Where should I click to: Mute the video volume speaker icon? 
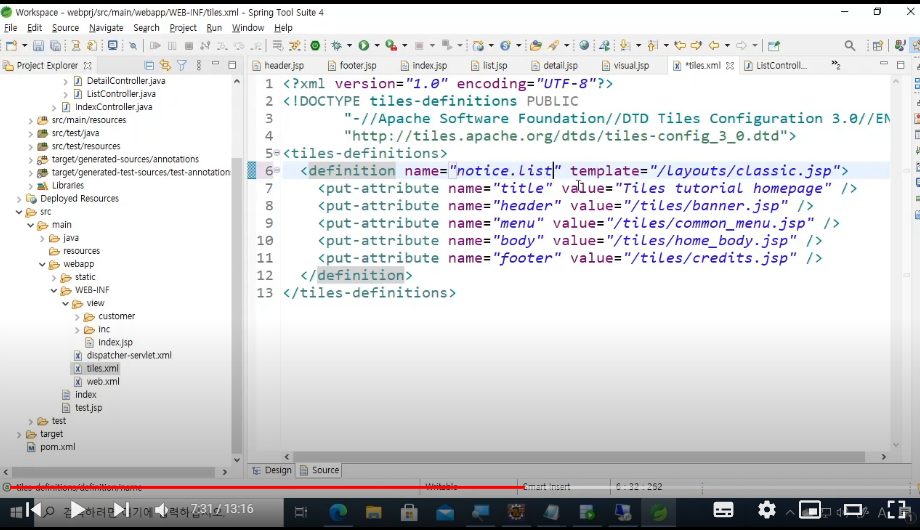[x=161, y=510]
